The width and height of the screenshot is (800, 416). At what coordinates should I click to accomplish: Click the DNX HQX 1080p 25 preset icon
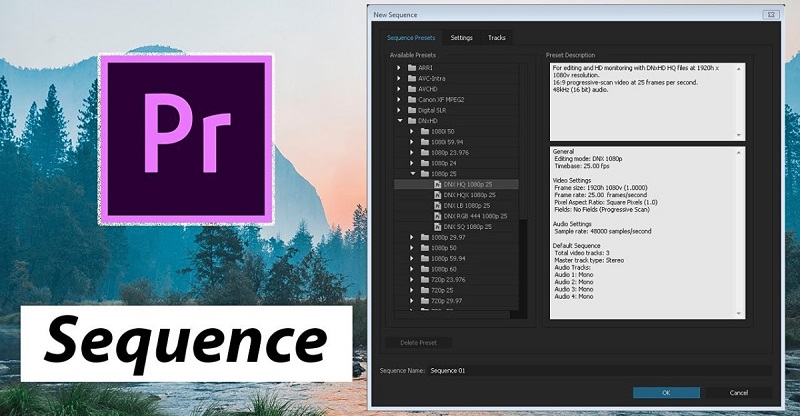coord(437,195)
